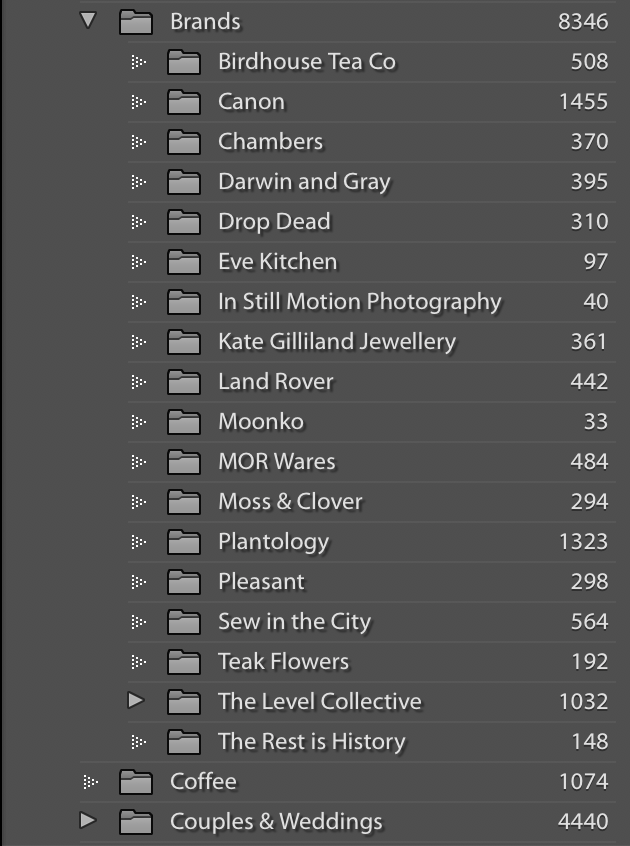The height and width of the screenshot is (846, 630).
Task: Click the Moonko folder icon
Action: (184, 422)
